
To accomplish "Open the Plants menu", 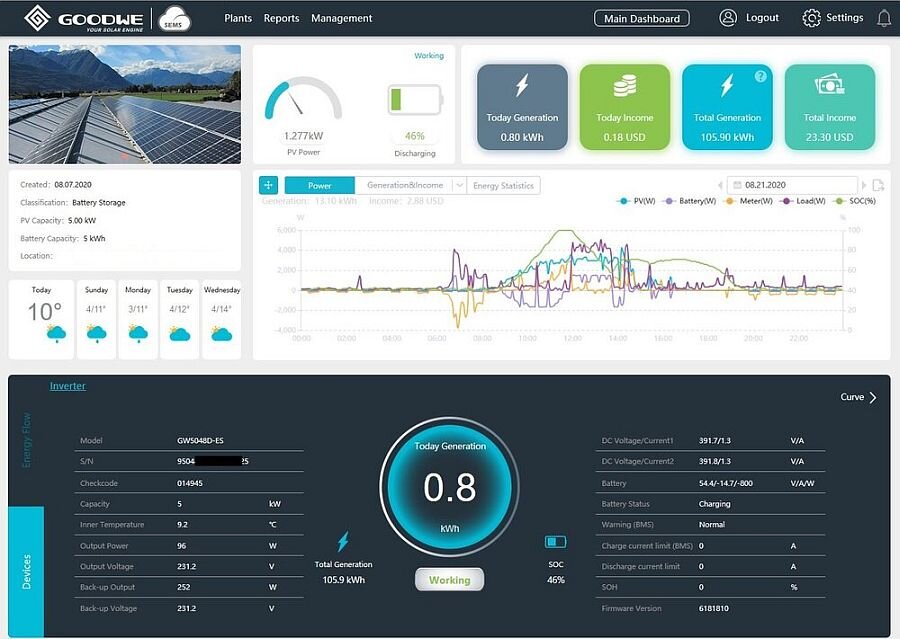I will tap(238, 18).
